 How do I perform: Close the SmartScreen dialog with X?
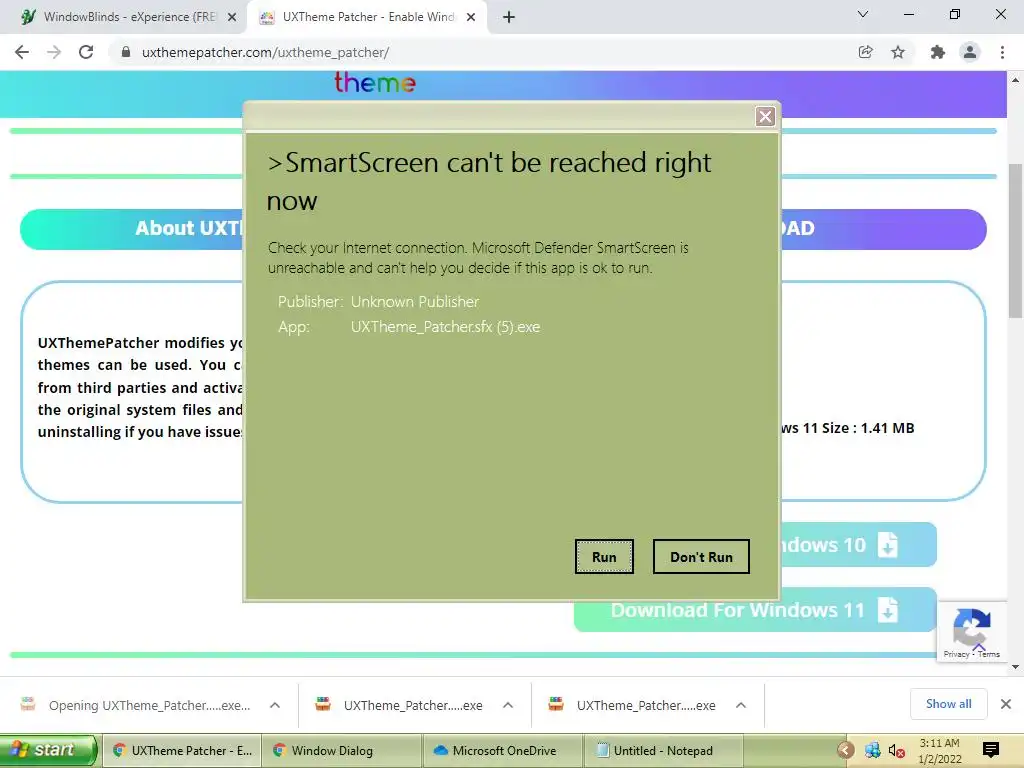[765, 116]
